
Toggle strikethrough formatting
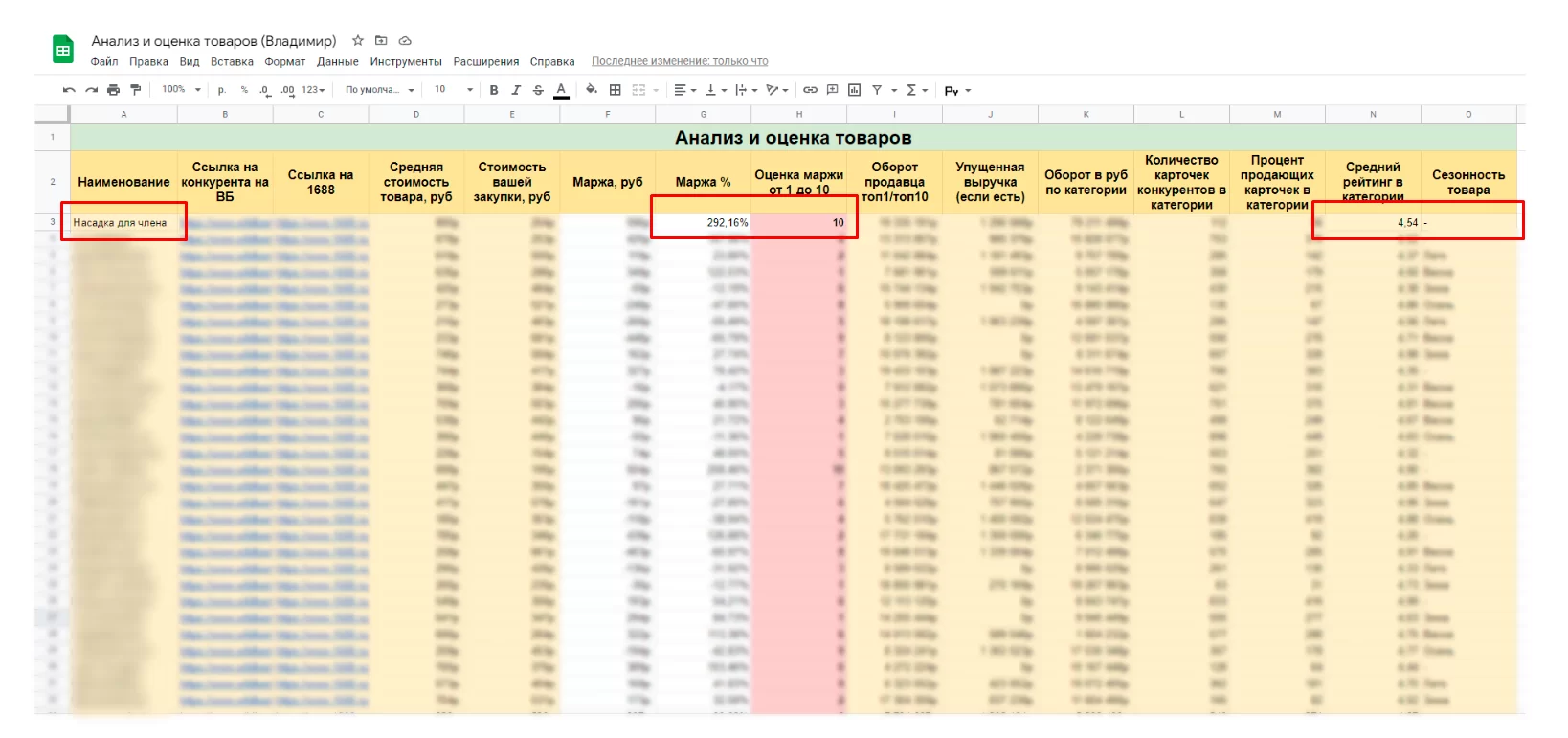538,90
